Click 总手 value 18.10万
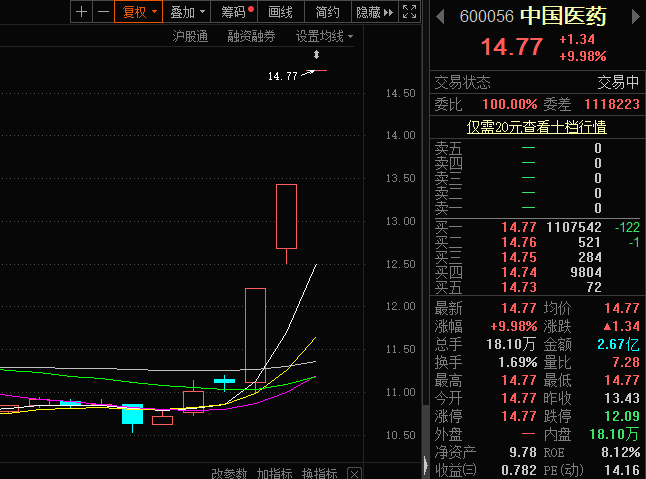Viewport: 646px width, 479px height. point(511,344)
